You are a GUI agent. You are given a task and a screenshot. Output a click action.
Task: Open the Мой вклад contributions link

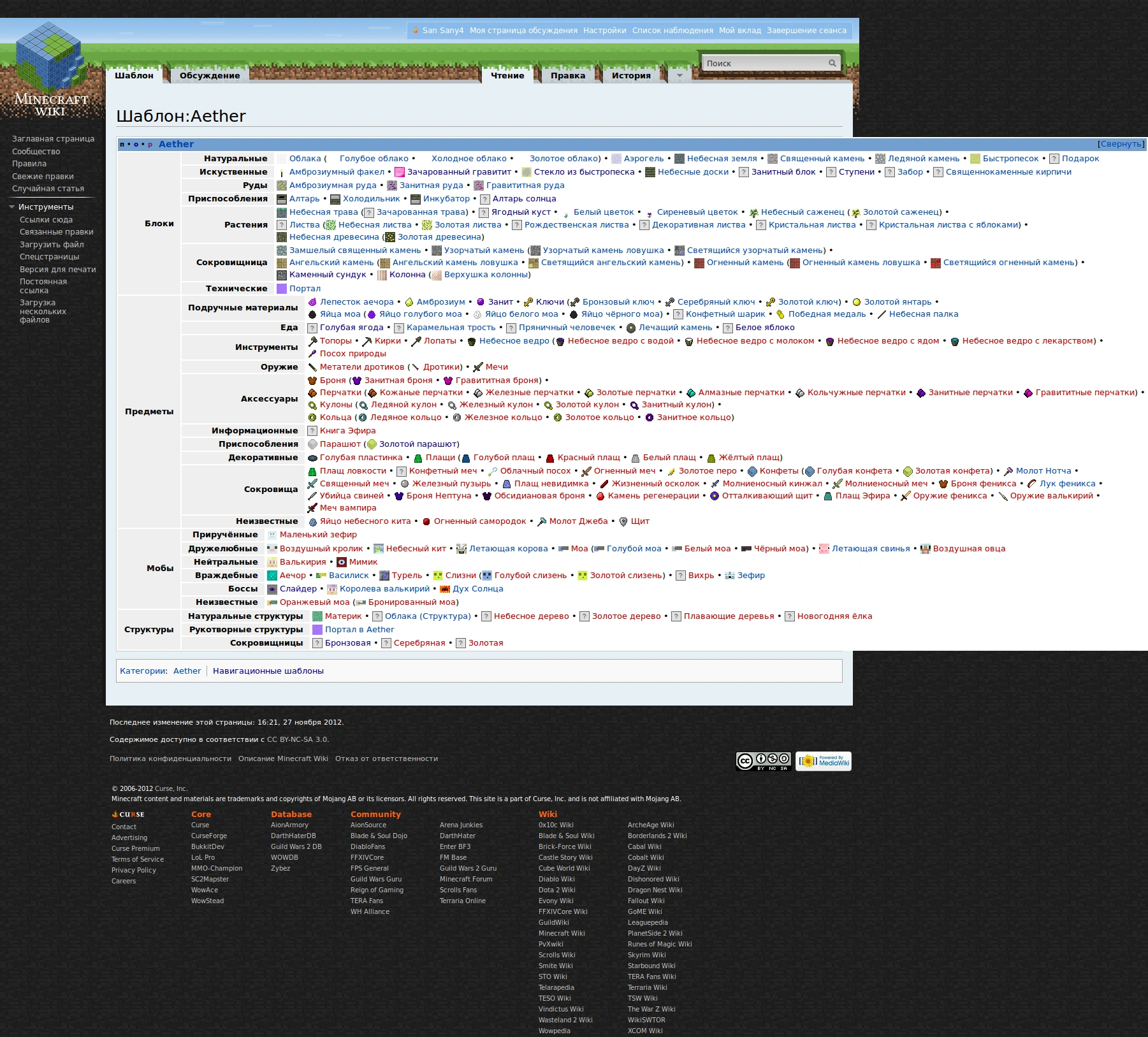[740, 31]
